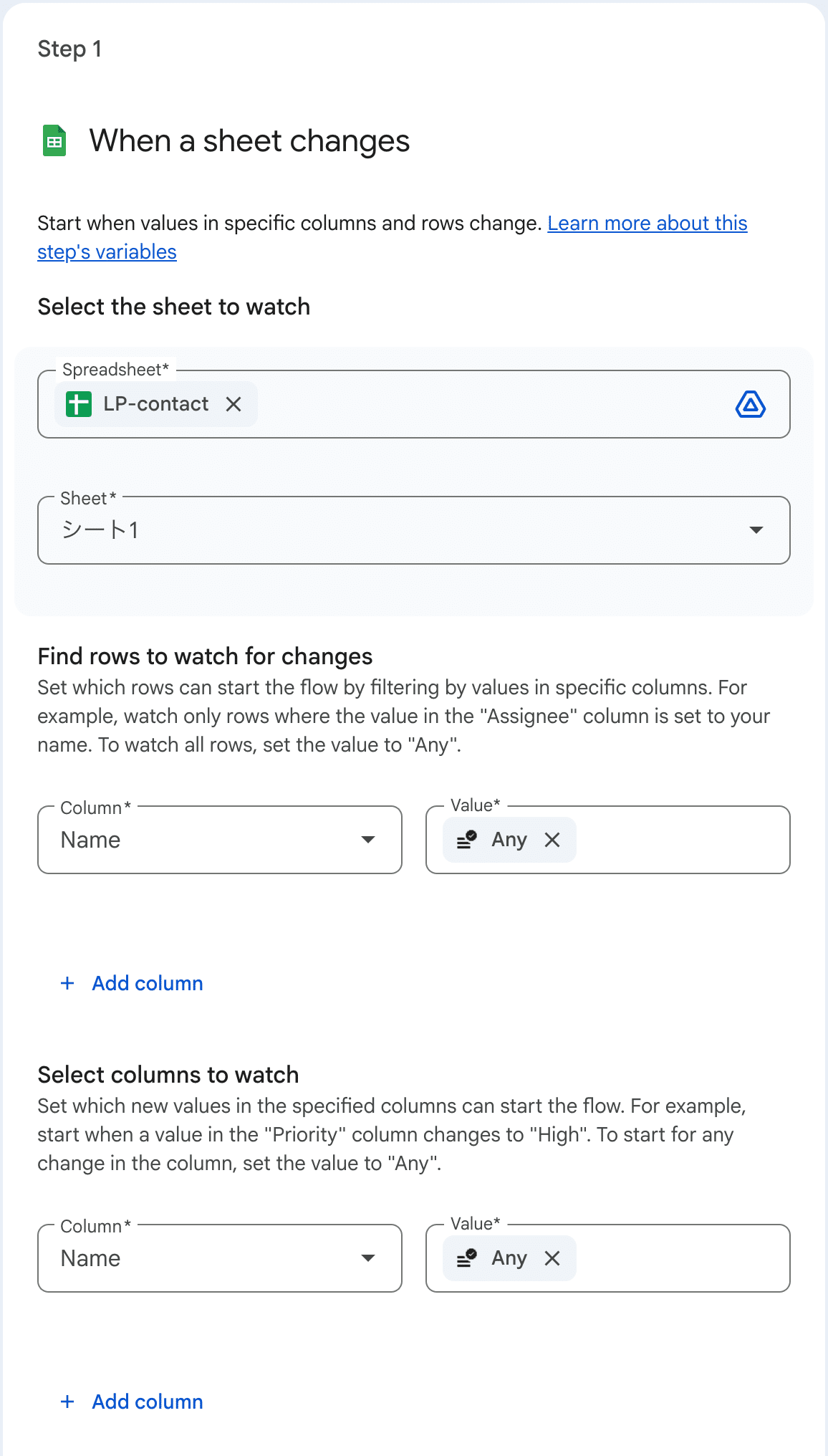Remove the Any value in Select columns

[552, 1258]
